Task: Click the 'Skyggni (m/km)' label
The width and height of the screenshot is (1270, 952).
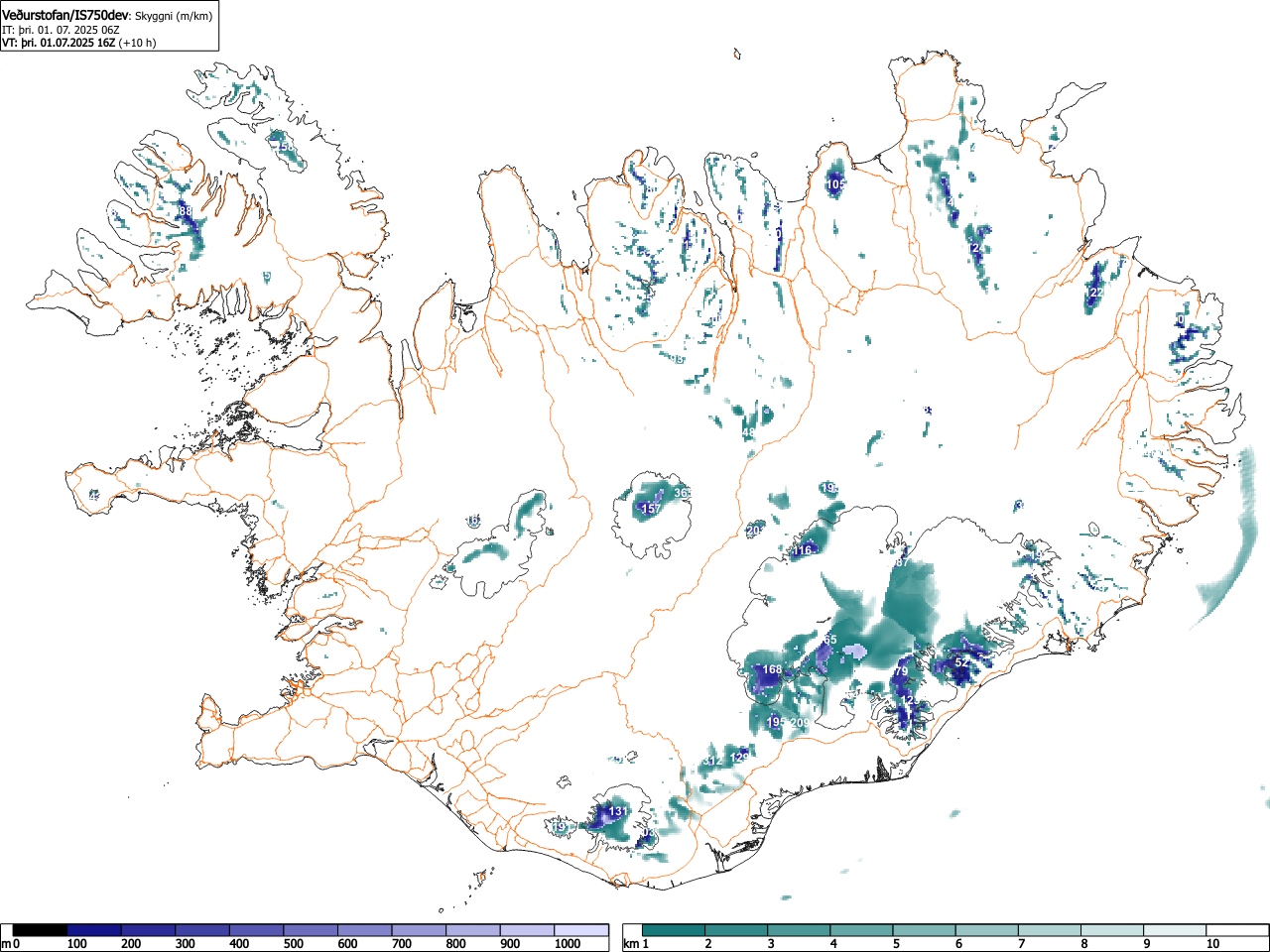Action: pyautogui.click(x=173, y=16)
